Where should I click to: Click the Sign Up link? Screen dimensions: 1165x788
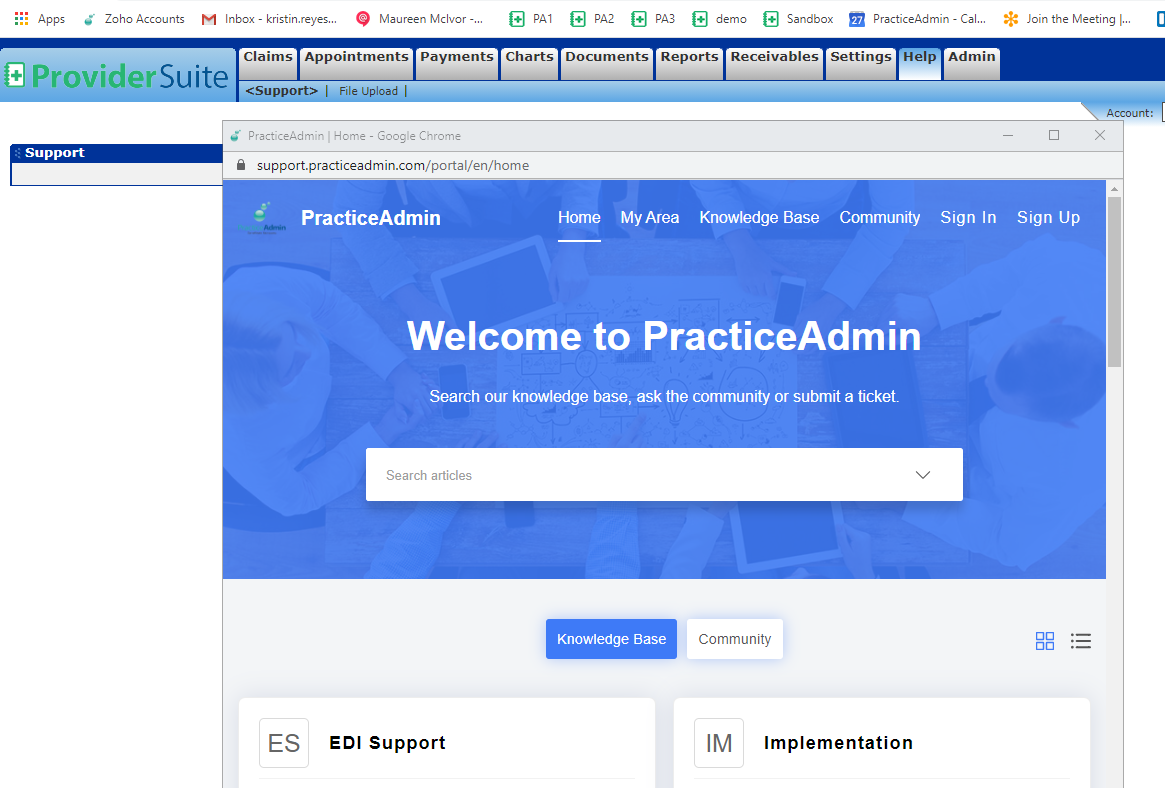1048,218
